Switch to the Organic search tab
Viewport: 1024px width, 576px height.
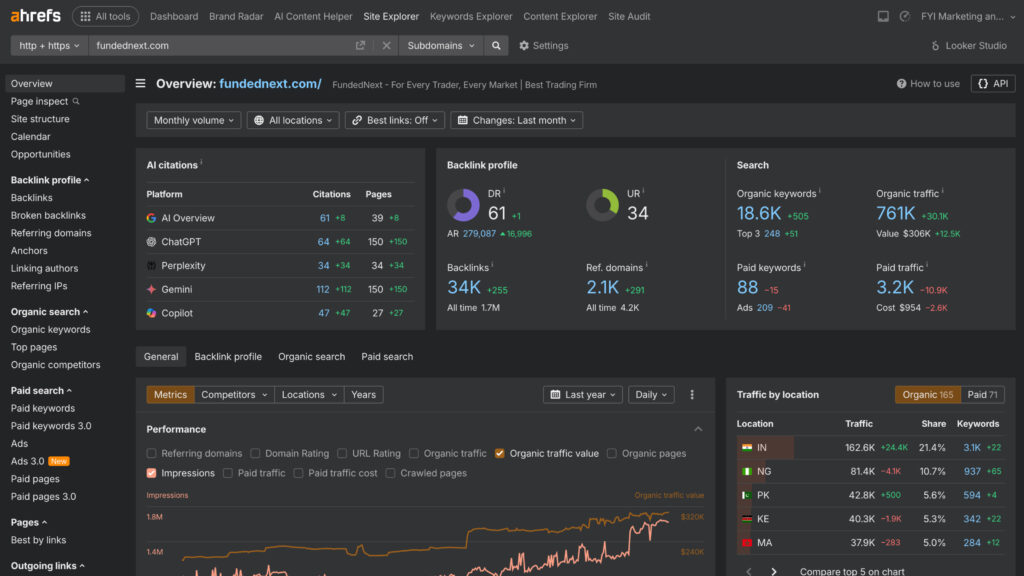point(312,357)
